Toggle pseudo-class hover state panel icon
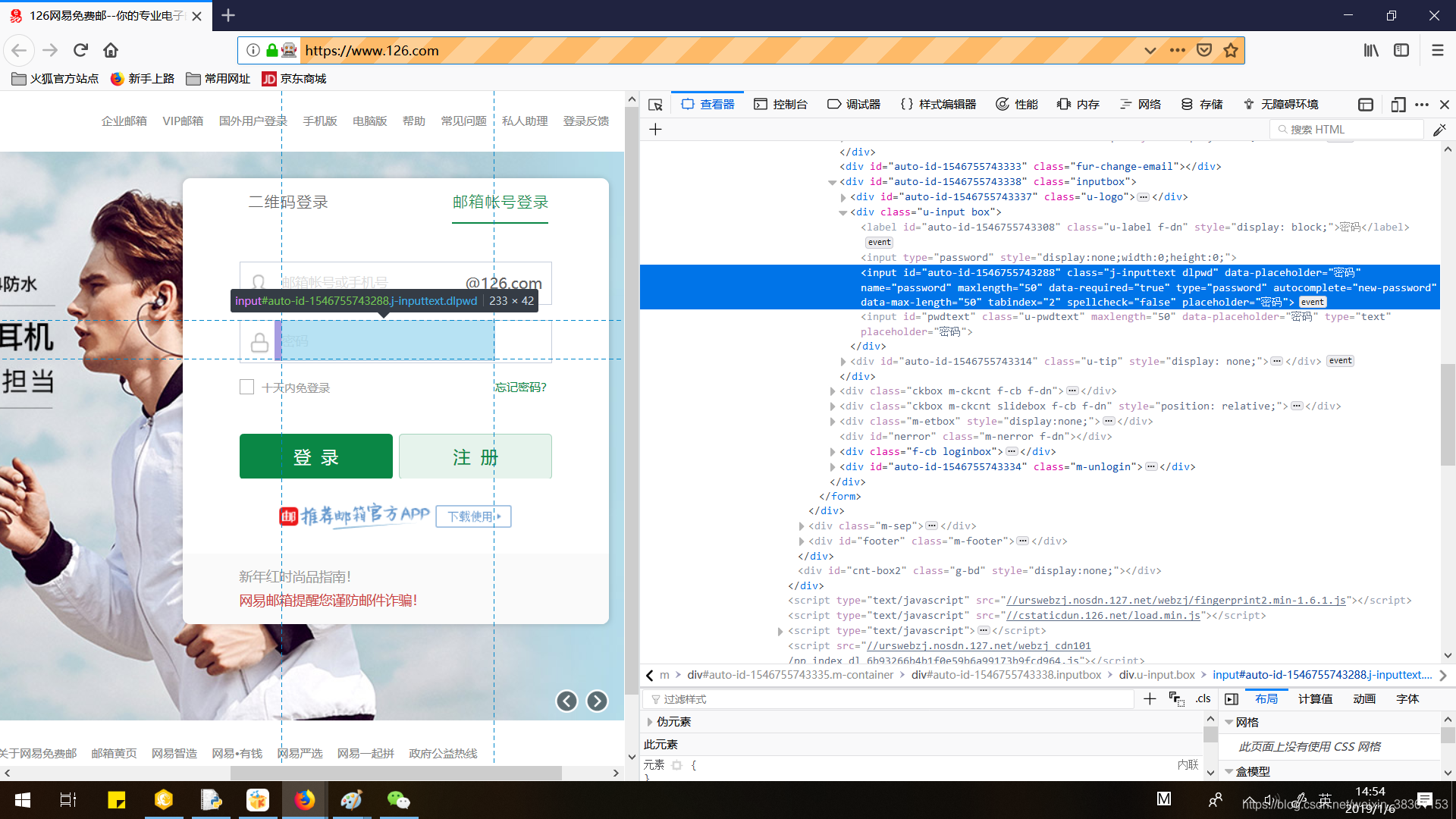This screenshot has height=819, width=1456. click(1176, 698)
